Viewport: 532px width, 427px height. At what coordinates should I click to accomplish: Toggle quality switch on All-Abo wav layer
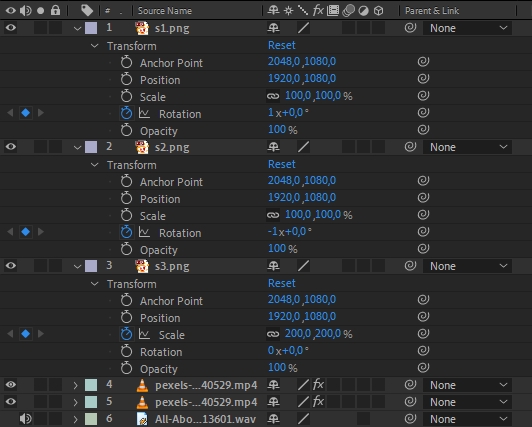click(303, 419)
